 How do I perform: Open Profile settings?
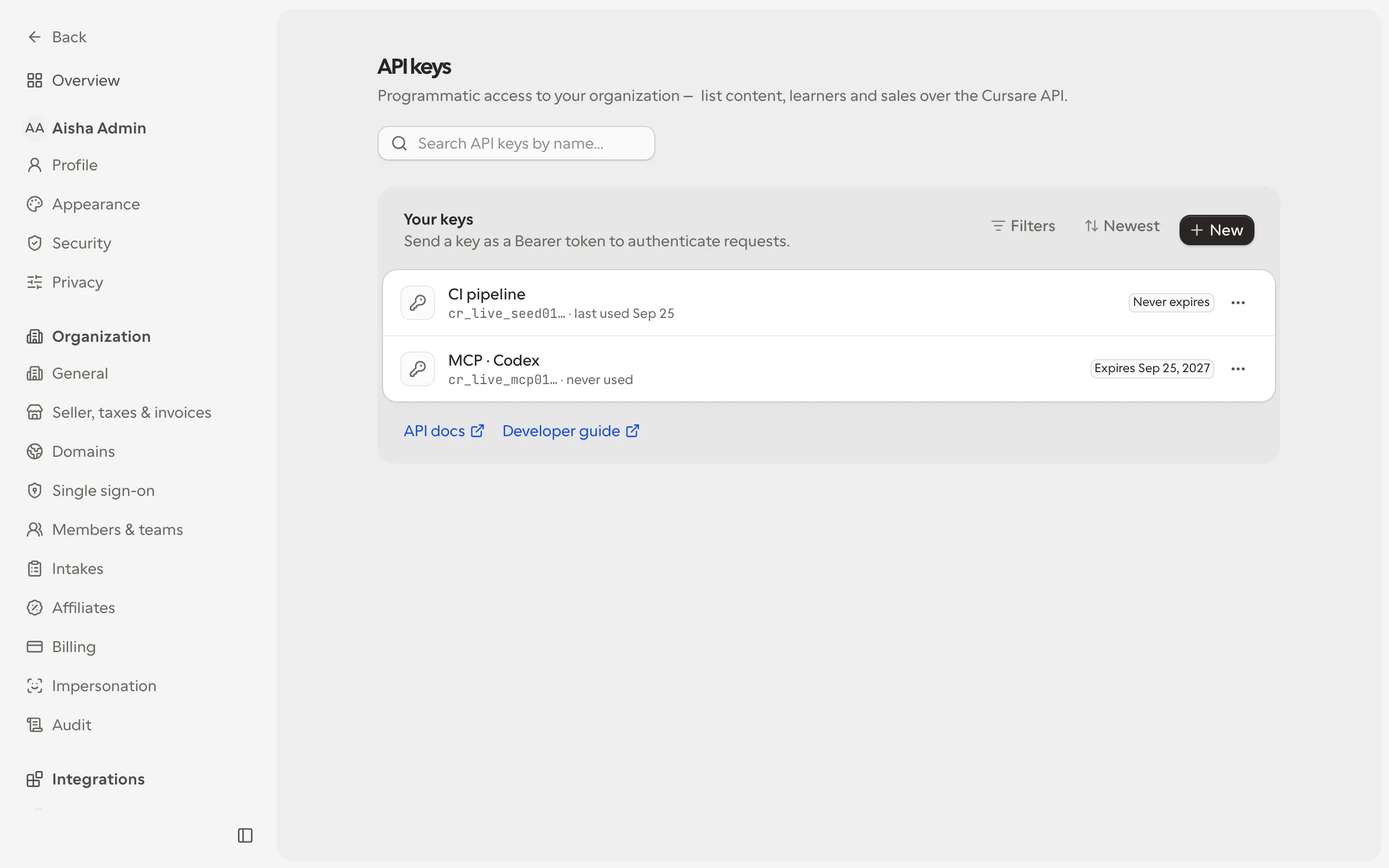click(x=62, y=165)
